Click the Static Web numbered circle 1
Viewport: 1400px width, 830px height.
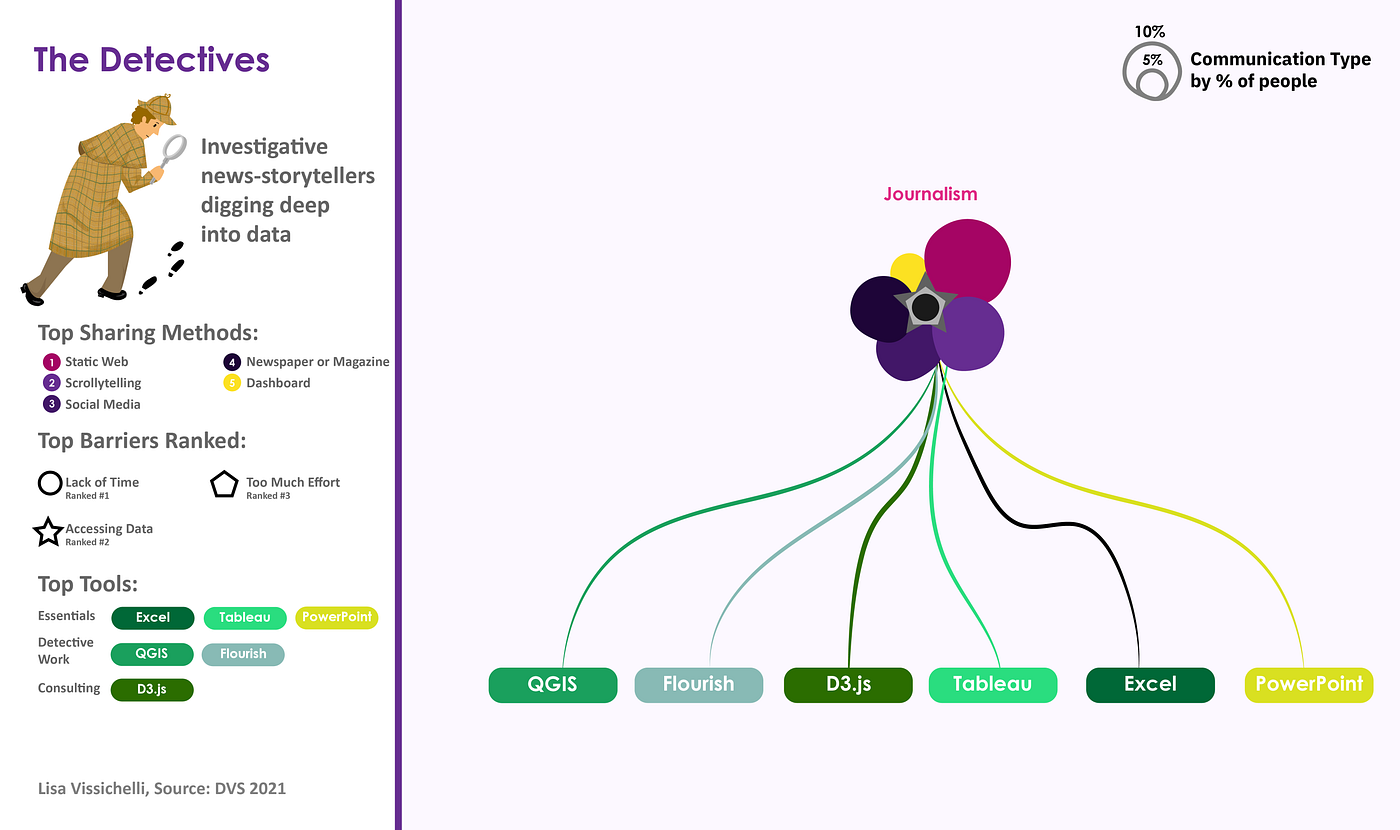coord(52,362)
